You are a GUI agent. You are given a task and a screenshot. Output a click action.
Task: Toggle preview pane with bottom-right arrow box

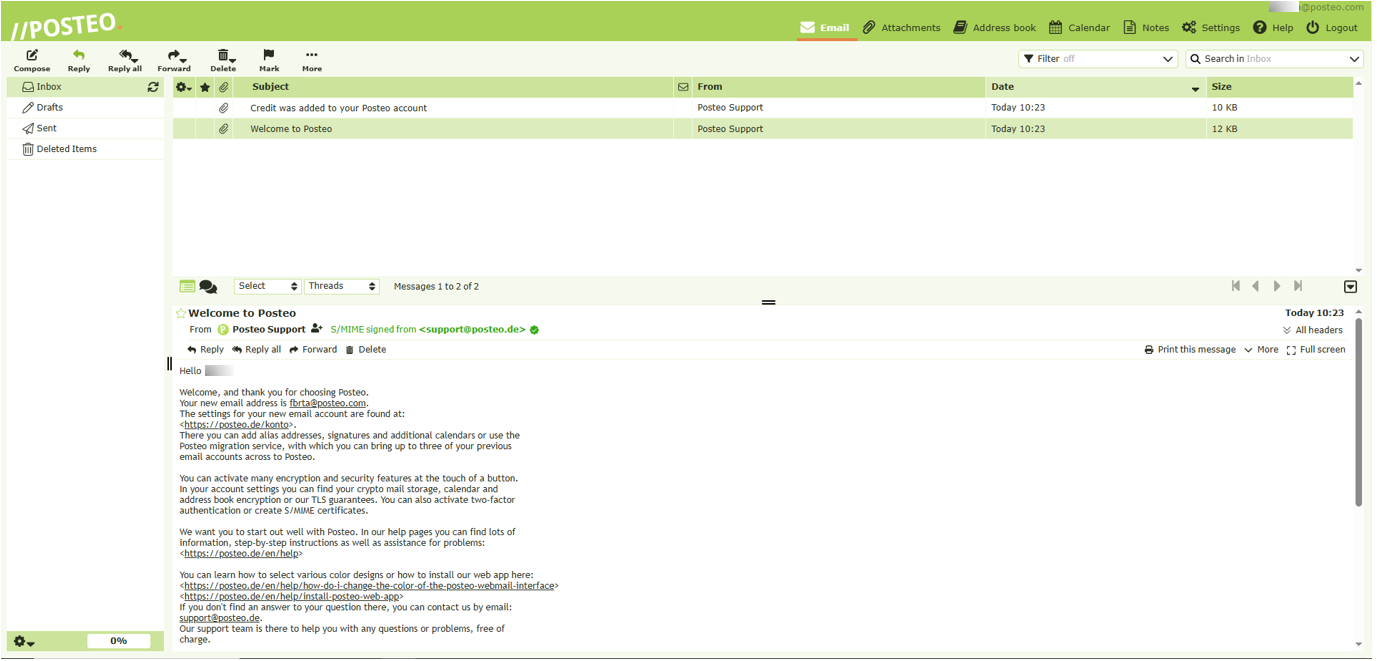[1350, 287]
